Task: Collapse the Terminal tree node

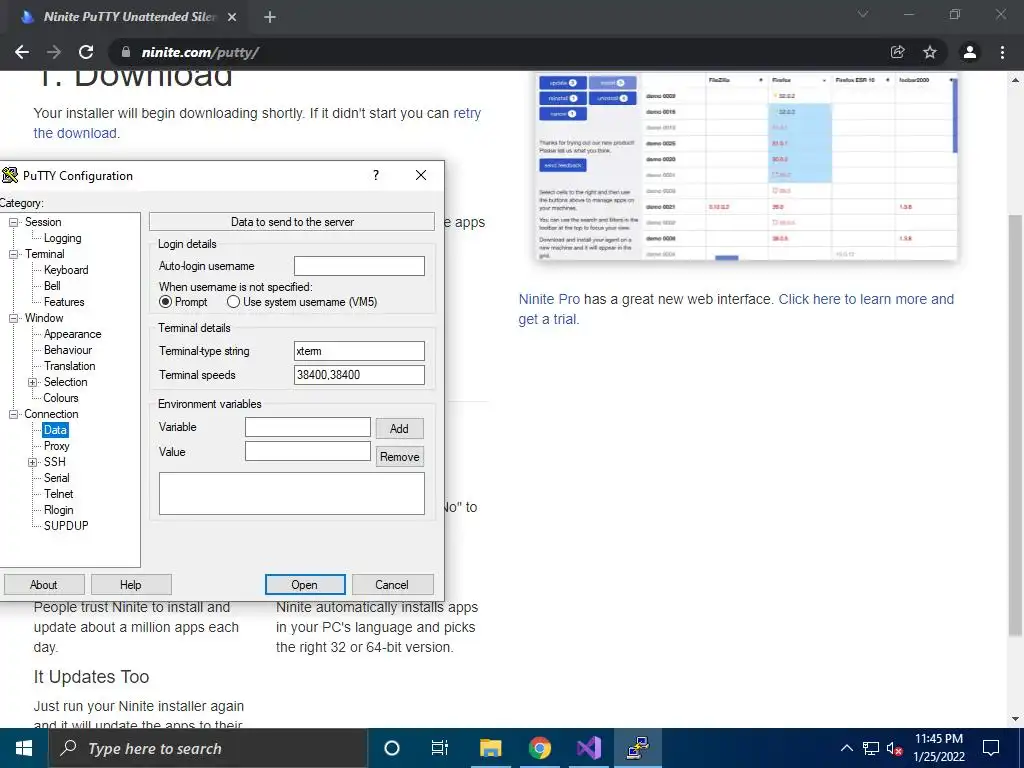Action: 13,254
